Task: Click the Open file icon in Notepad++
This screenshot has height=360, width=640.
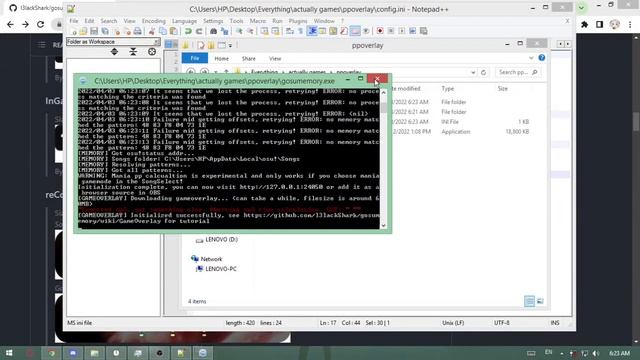Action: [83, 31]
